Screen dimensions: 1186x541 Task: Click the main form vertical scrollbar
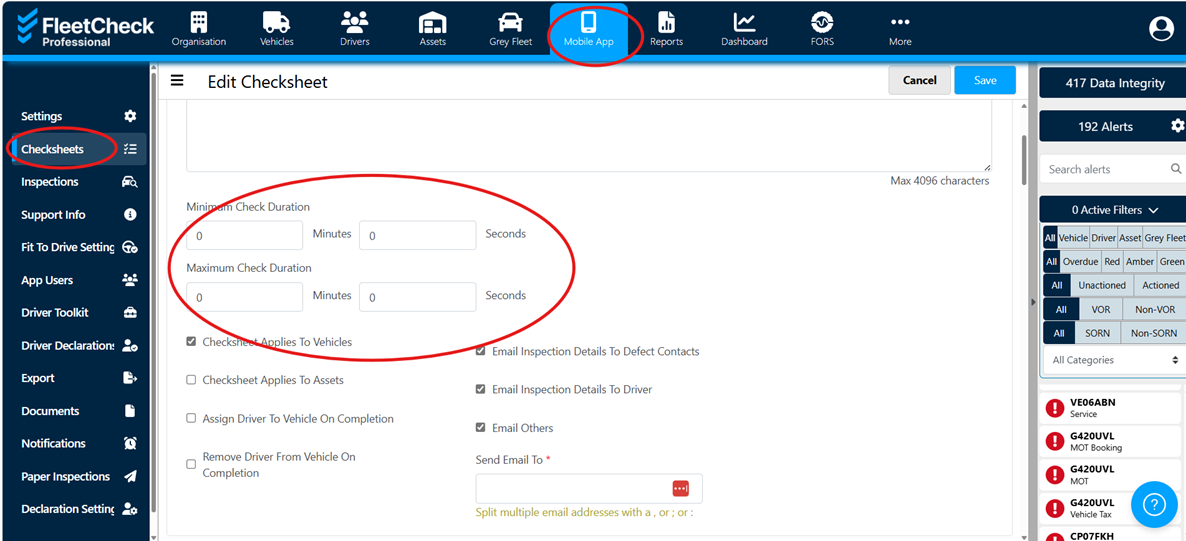(1022, 160)
